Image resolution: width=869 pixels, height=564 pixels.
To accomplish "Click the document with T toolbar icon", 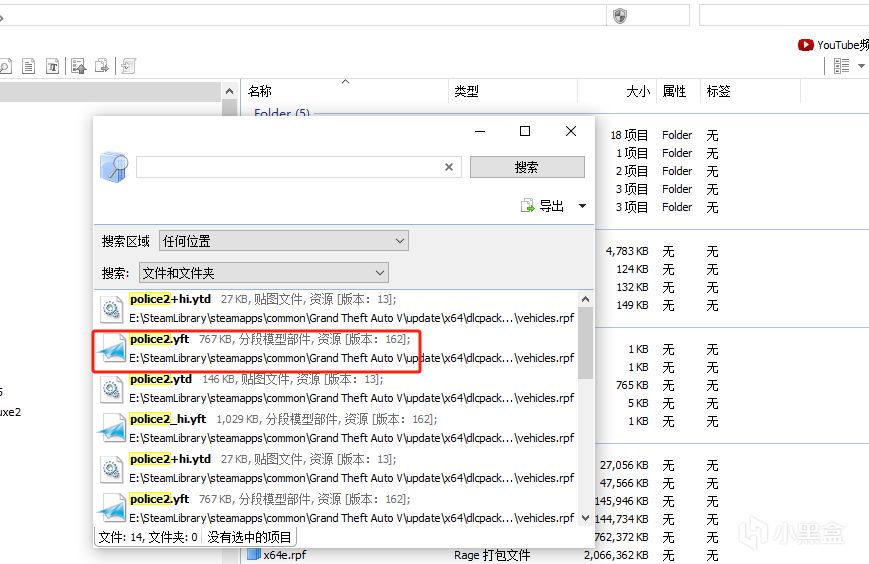I will [52, 66].
